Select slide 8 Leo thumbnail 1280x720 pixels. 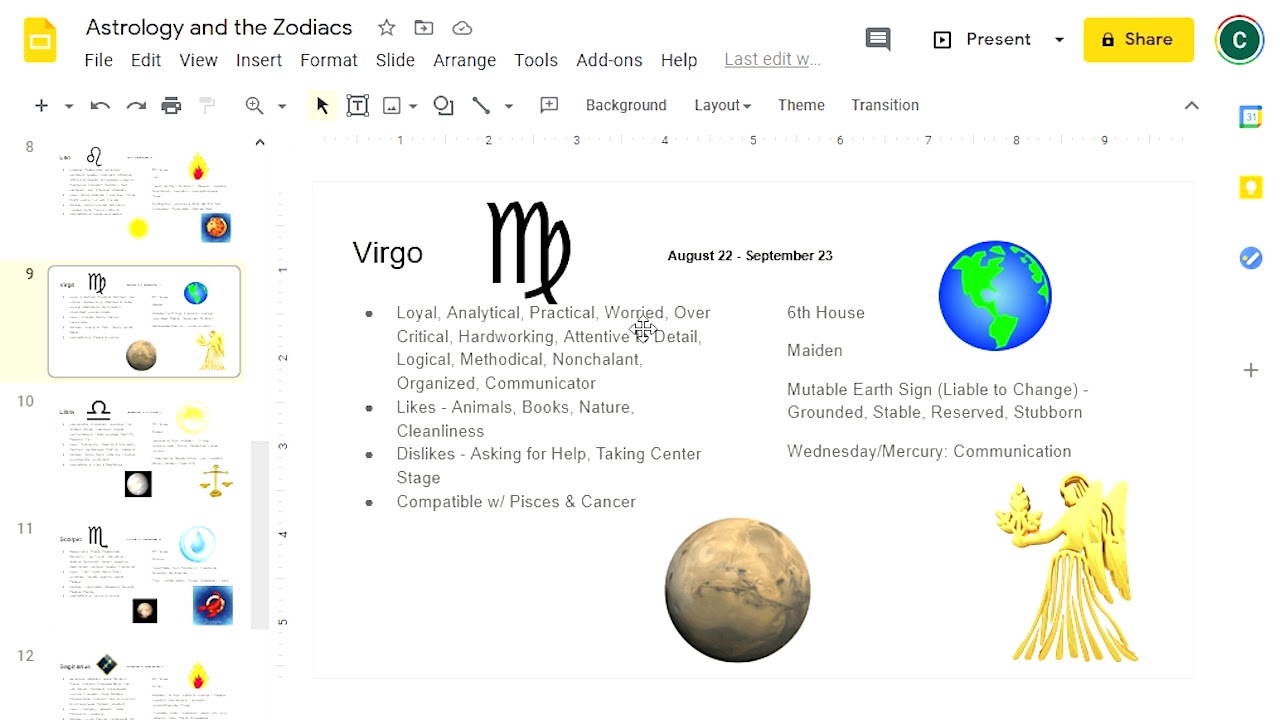coord(145,195)
